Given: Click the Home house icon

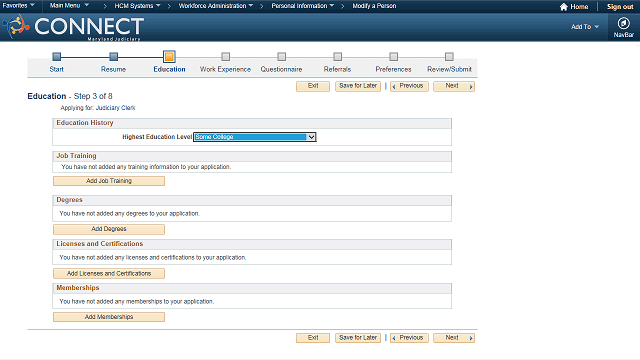Looking at the screenshot, I should 564,7.
